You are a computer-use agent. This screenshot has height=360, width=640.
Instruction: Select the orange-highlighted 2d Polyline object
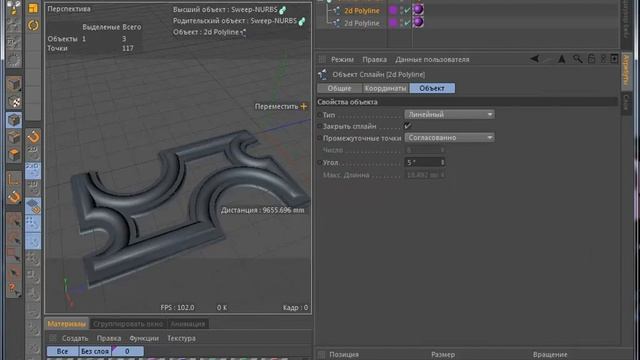362,11
